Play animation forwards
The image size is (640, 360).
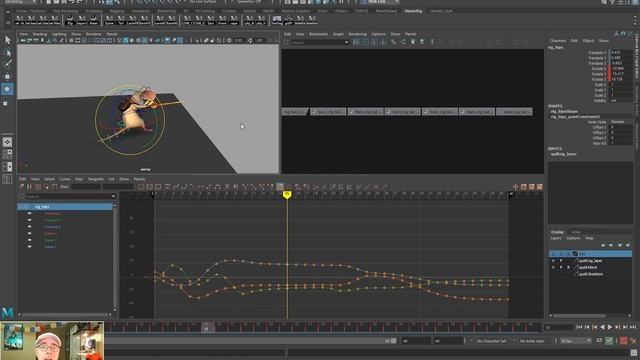(x=610, y=327)
